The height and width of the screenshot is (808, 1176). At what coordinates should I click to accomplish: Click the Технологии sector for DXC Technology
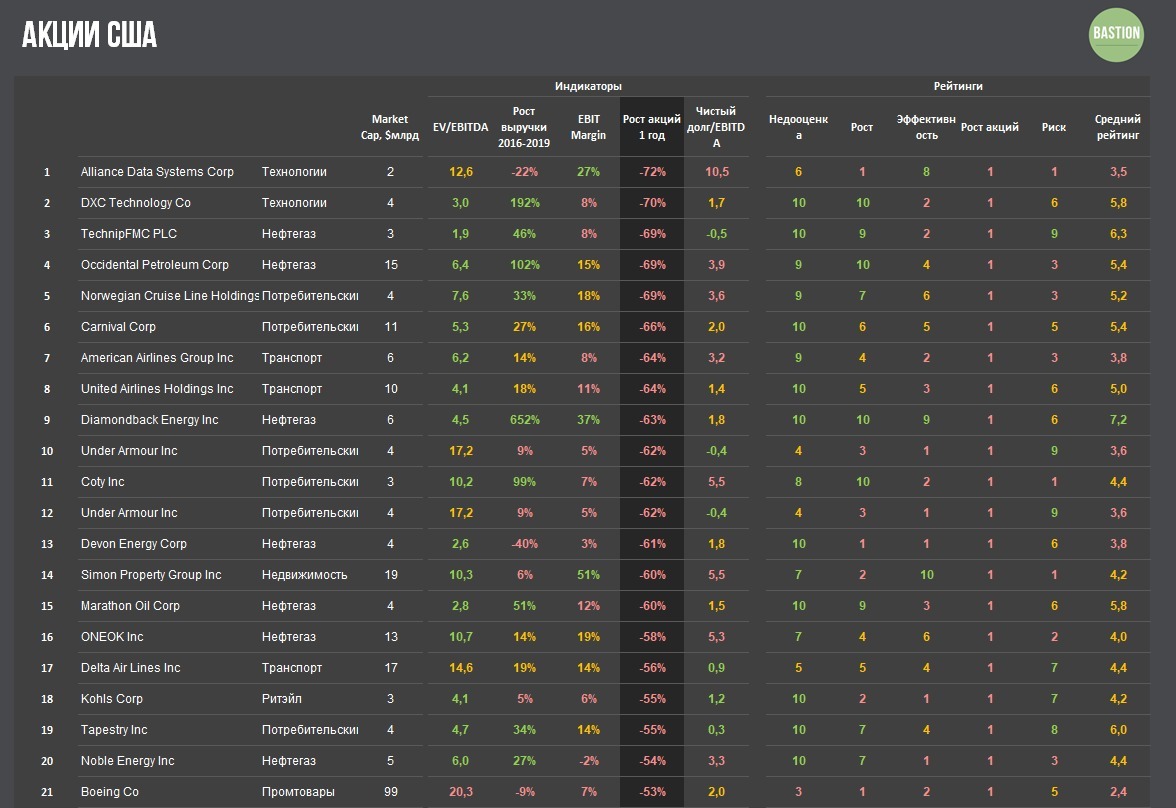(294, 203)
